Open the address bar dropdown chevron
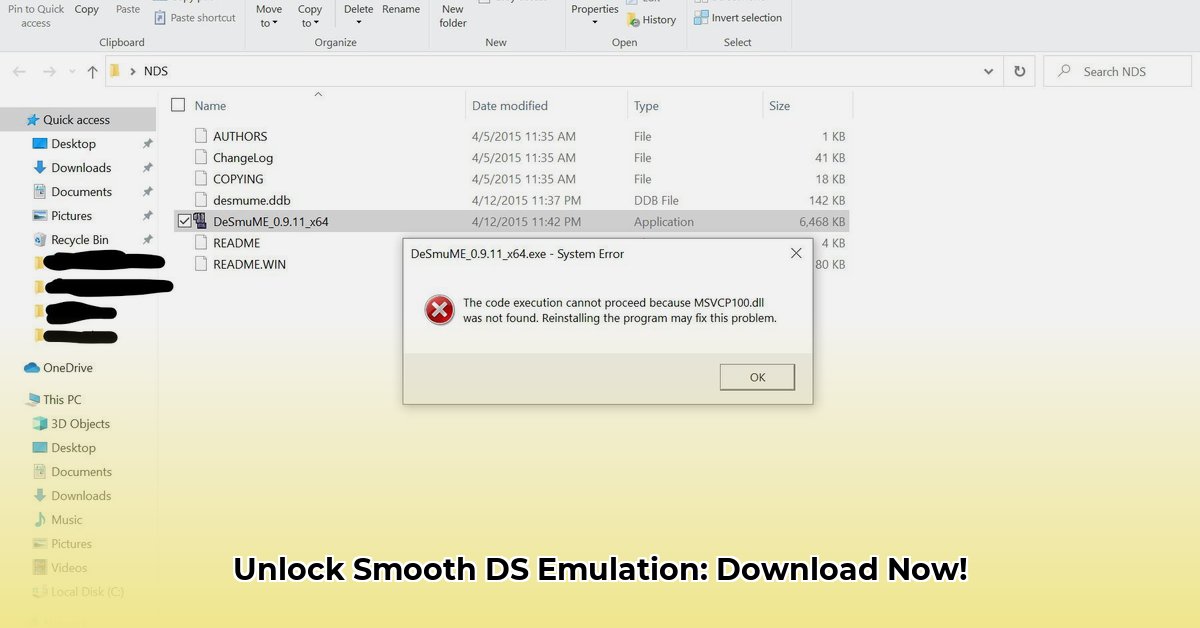Viewport: 1200px width, 628px height. click(x=988, y=71)
